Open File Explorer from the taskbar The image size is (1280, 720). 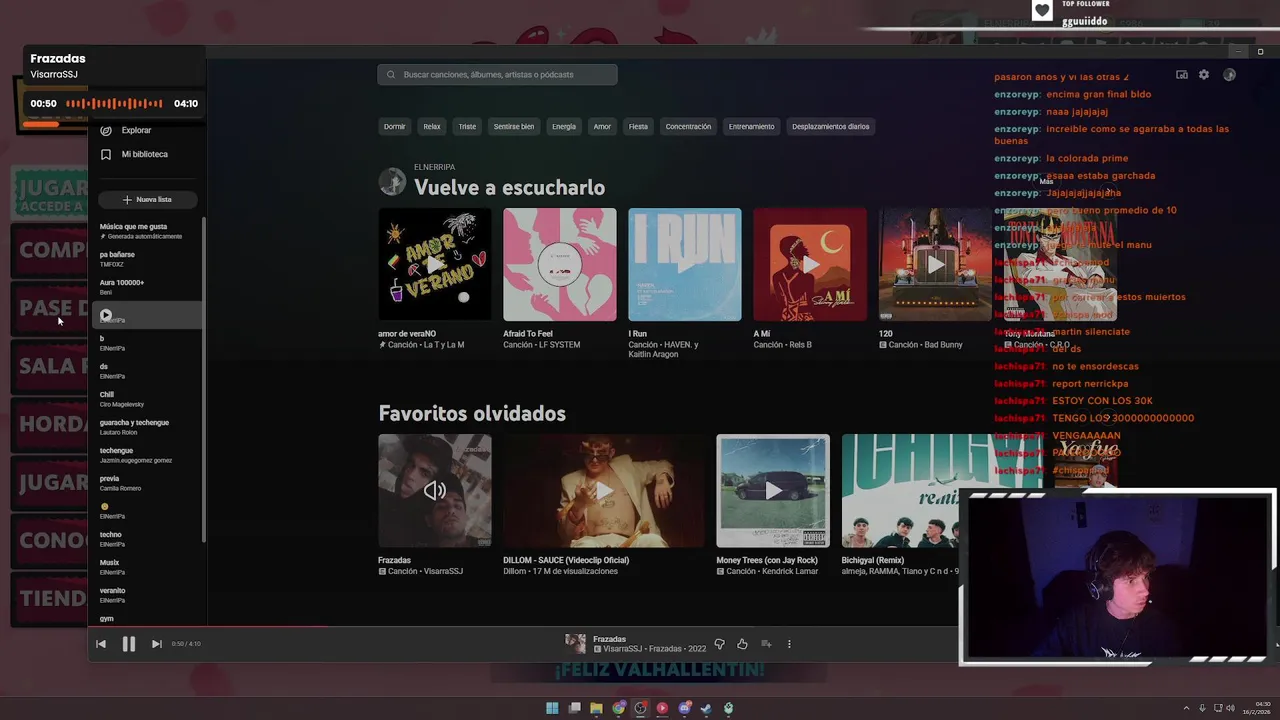click(597, 708)
